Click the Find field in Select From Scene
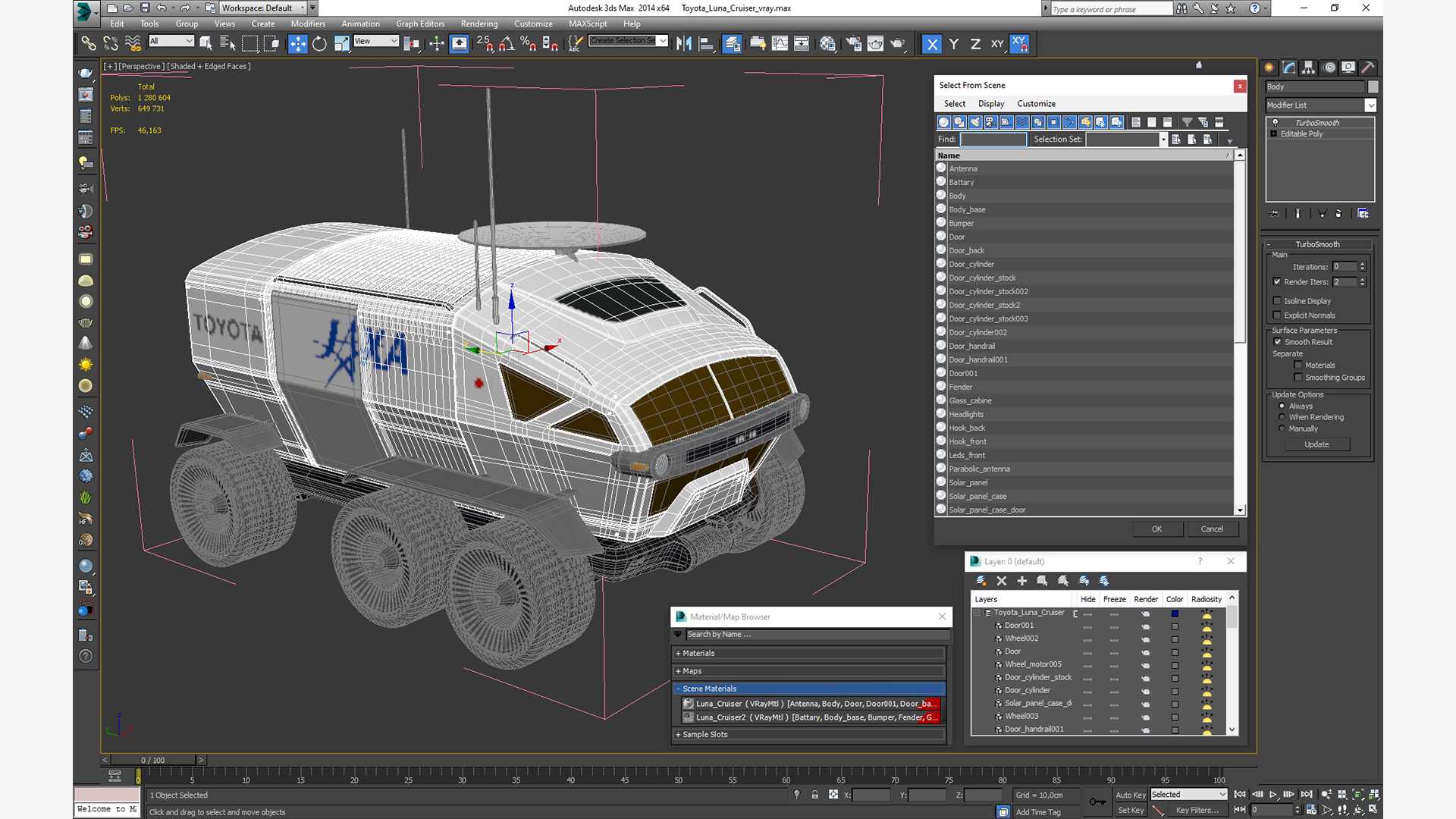This screenshot has height=819, width=1456. [x=993, y=140]
